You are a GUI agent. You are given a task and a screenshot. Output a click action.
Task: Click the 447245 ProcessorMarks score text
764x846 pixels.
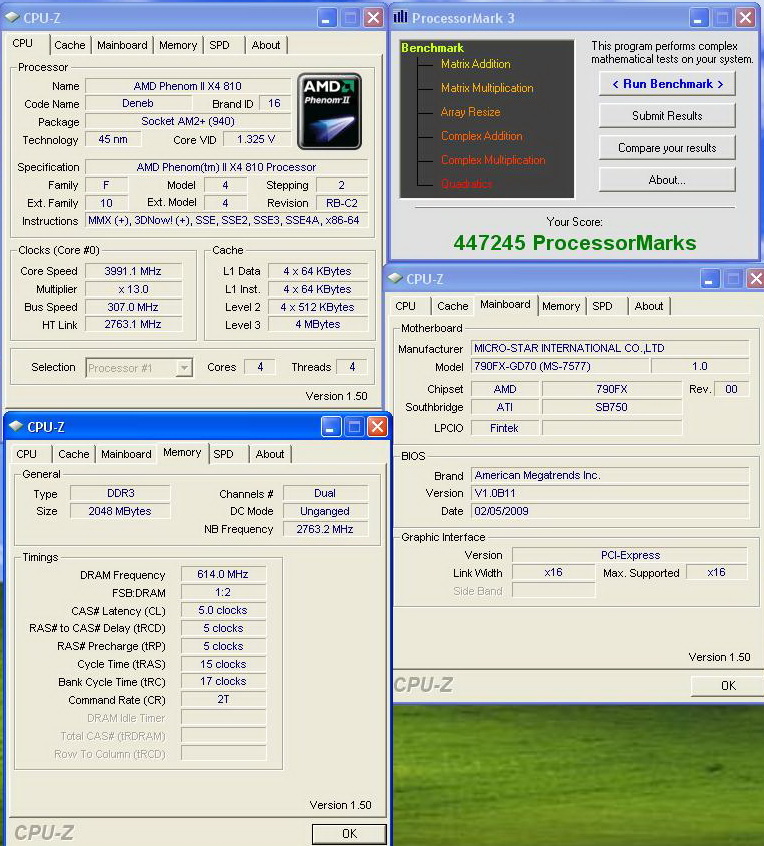click(x=575, y=243)
